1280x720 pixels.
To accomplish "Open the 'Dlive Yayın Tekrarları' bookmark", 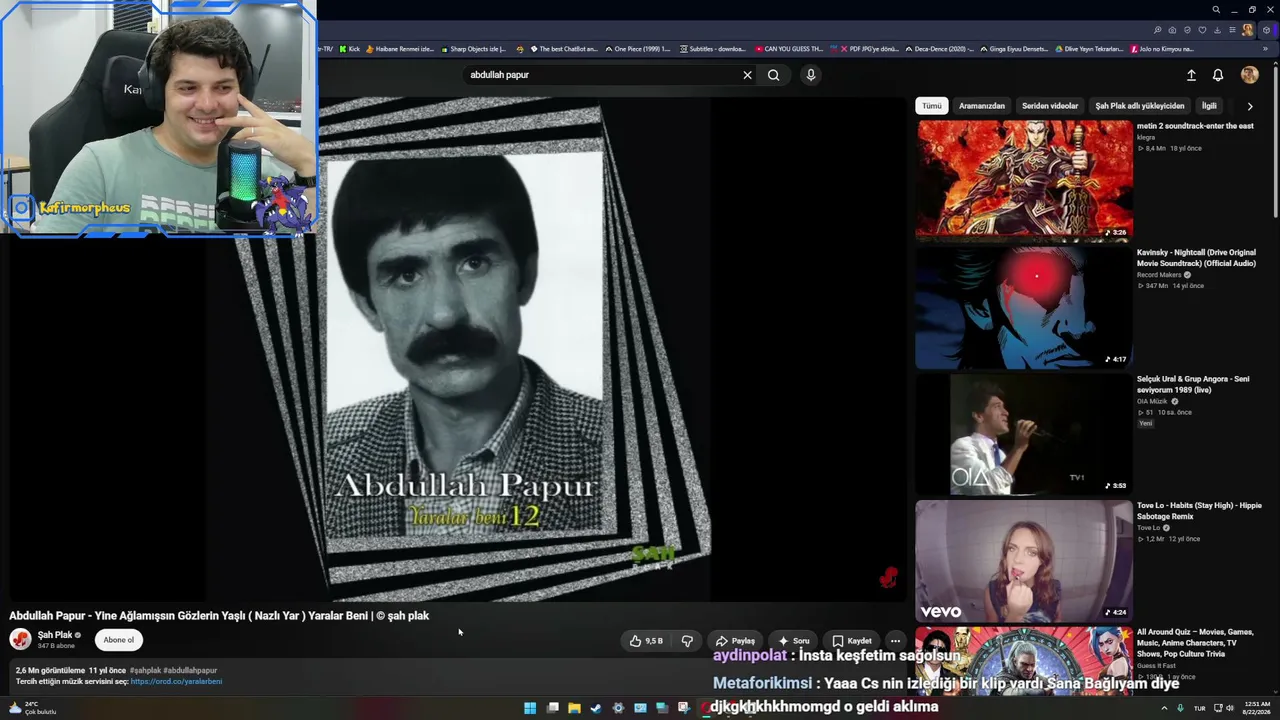I will 1089,49.
